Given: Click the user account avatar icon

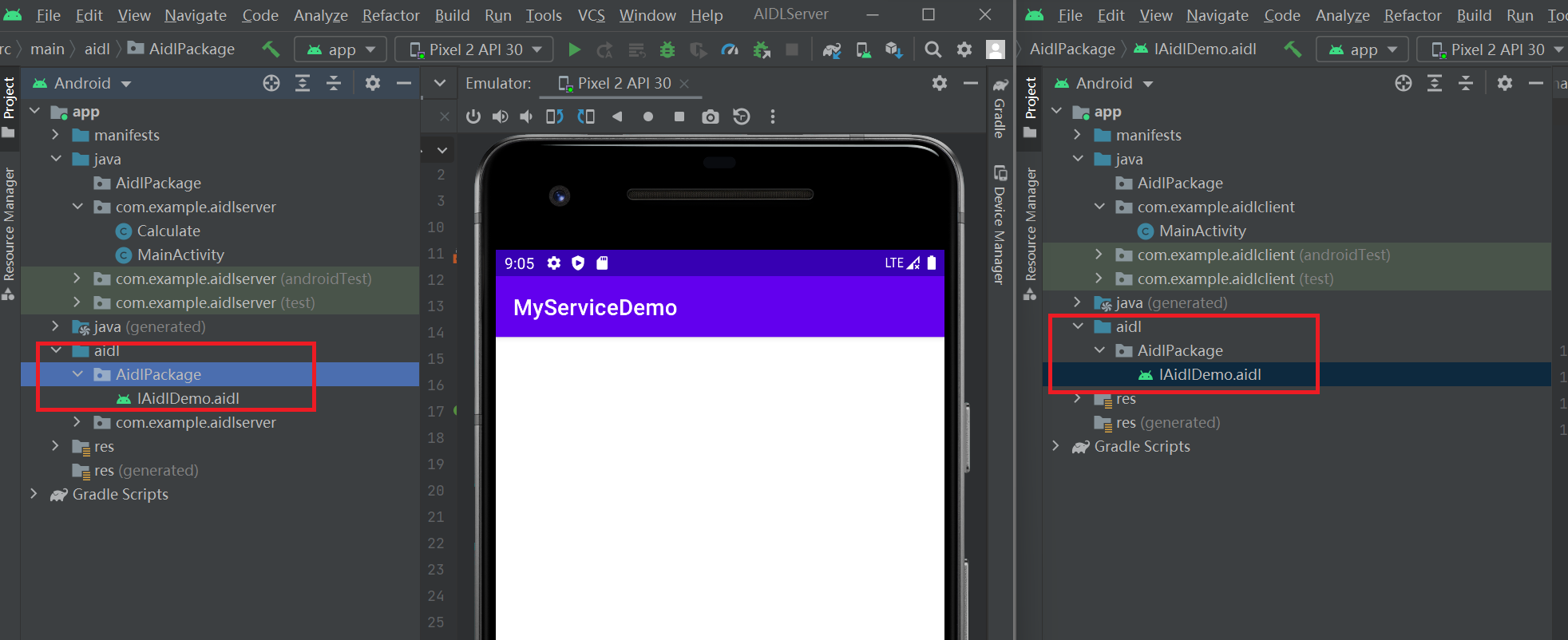Looking at the screenshot, I should (996, 49).
